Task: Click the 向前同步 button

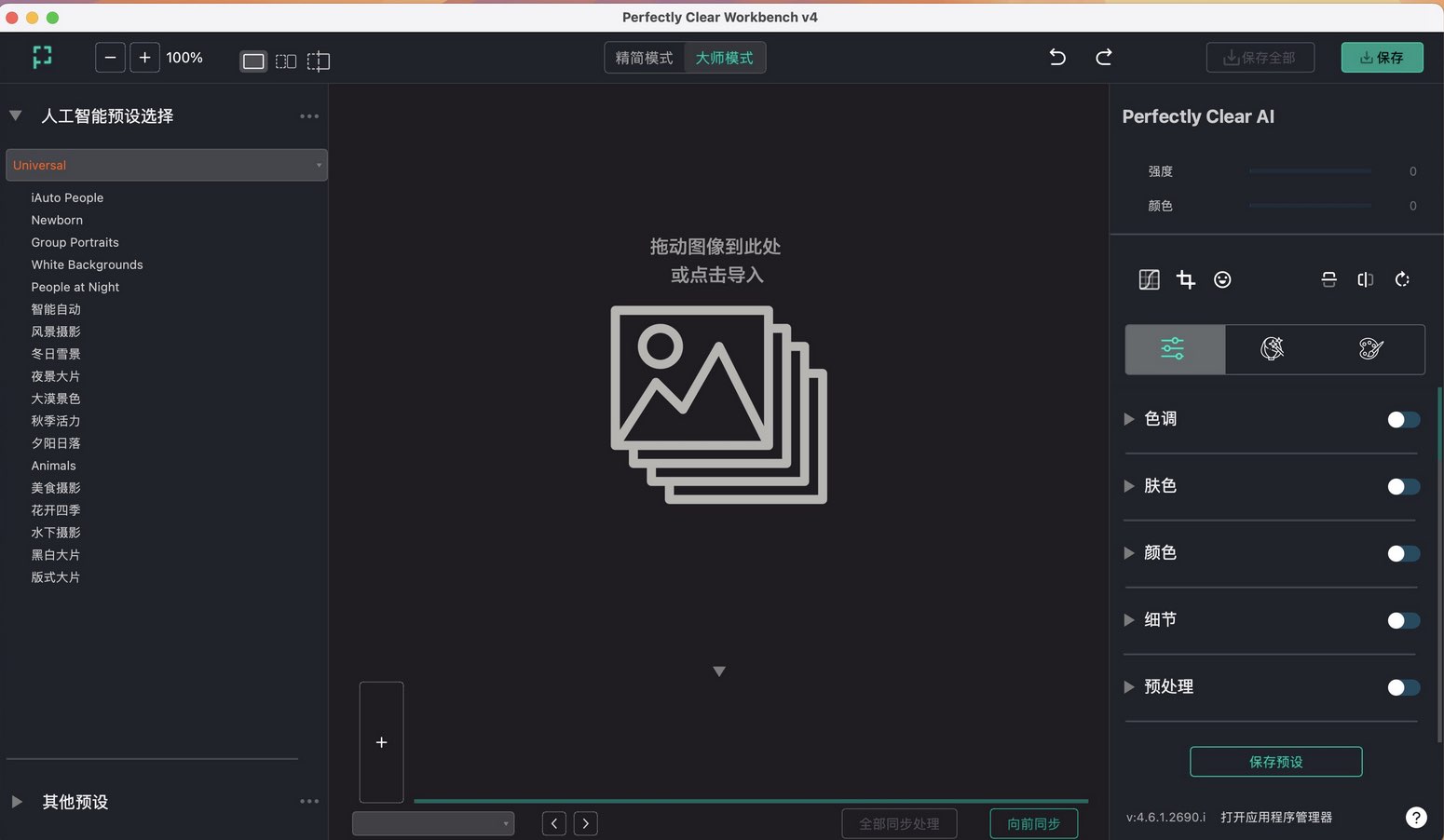Action: point(1034,824)
